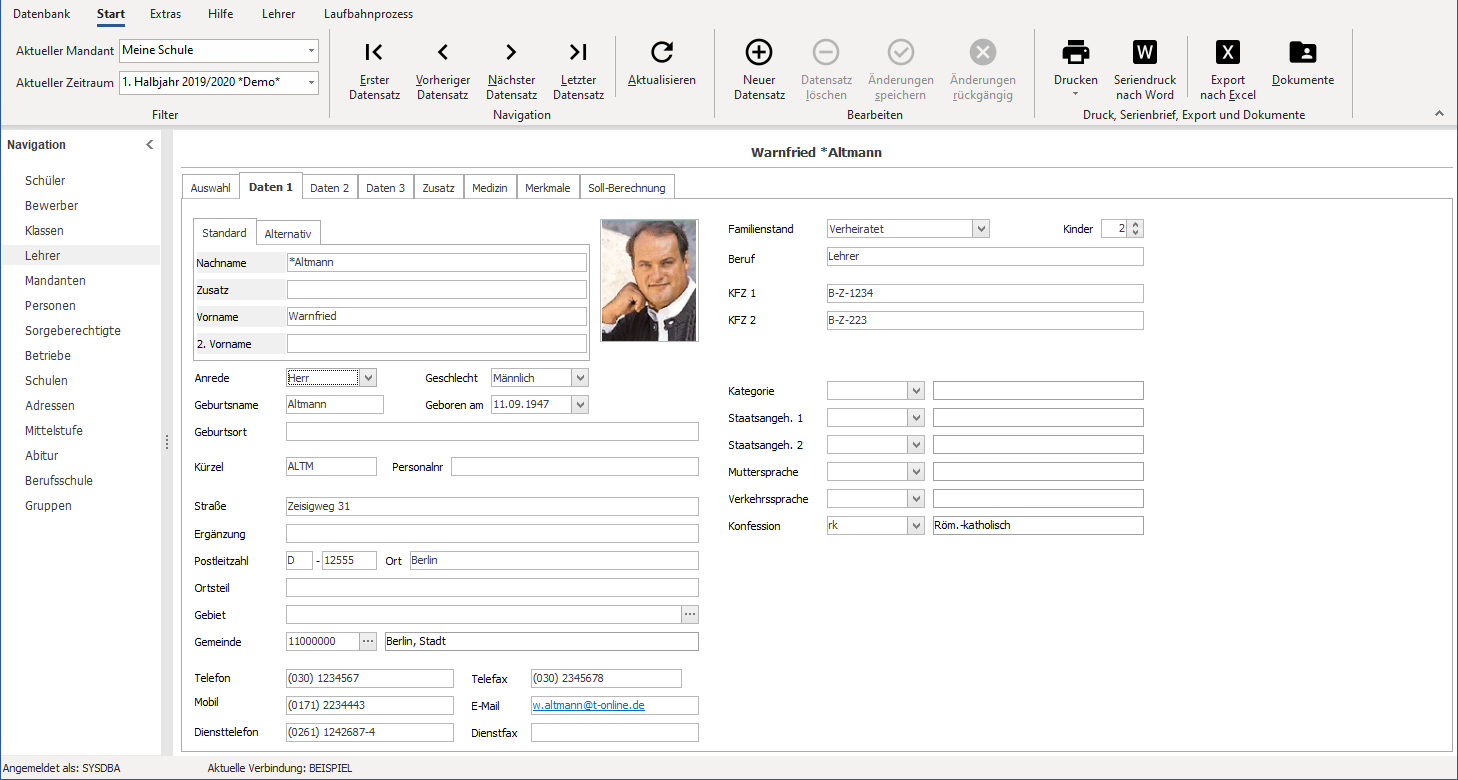
Task: Click the Straße field with Zeisigweg 31
Action: pos(492,506)
